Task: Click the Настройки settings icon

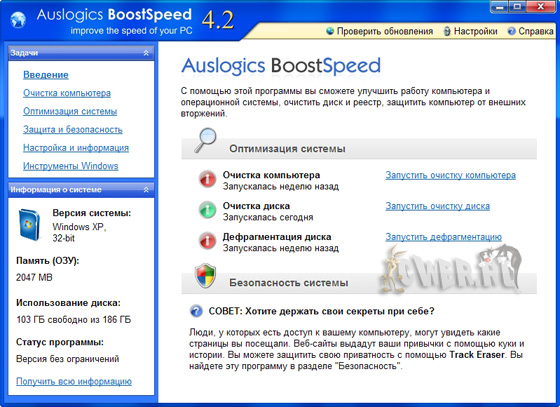Action: 447,31
